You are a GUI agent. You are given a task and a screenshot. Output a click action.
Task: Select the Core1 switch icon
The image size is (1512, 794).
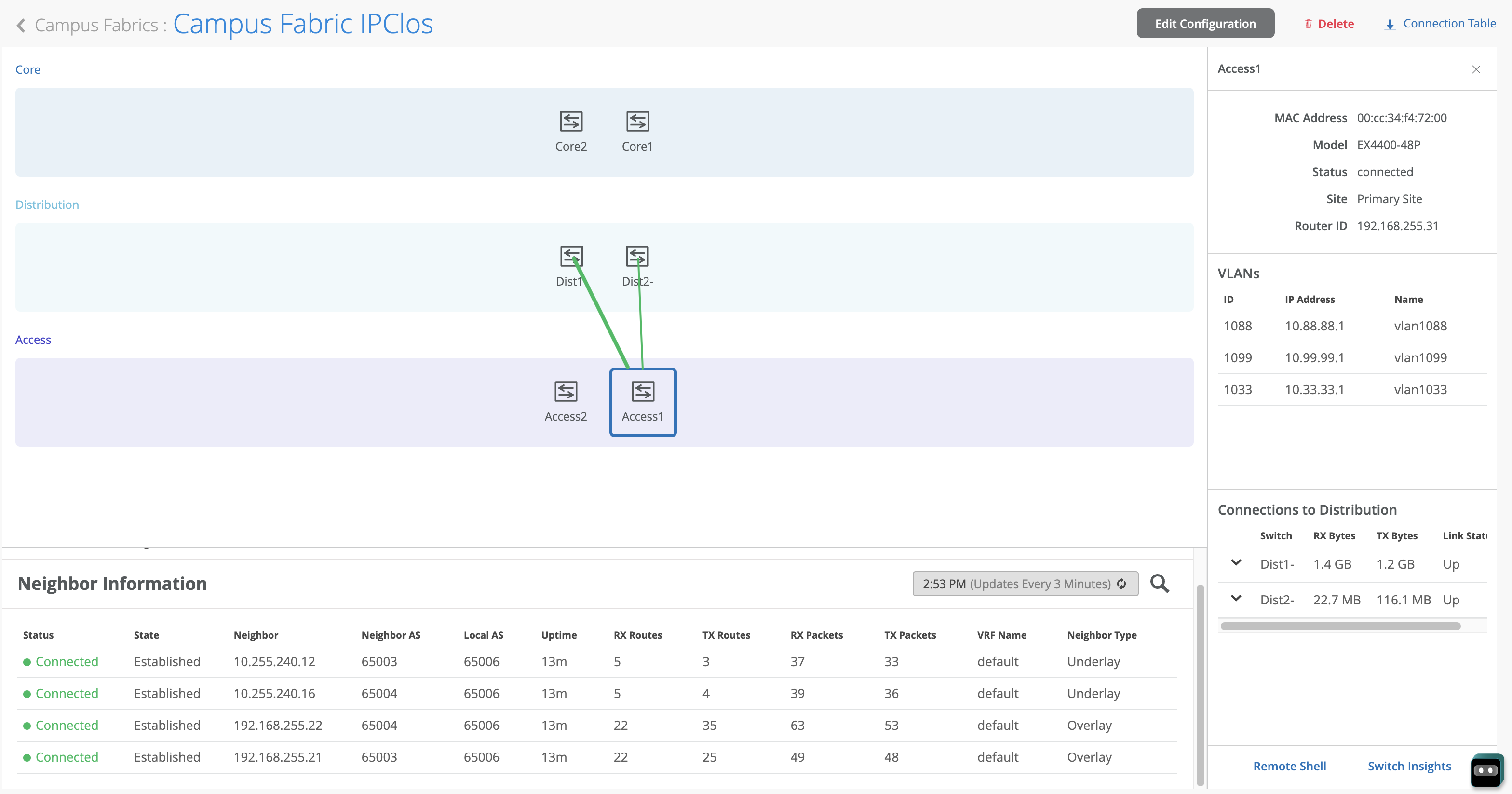637,122
